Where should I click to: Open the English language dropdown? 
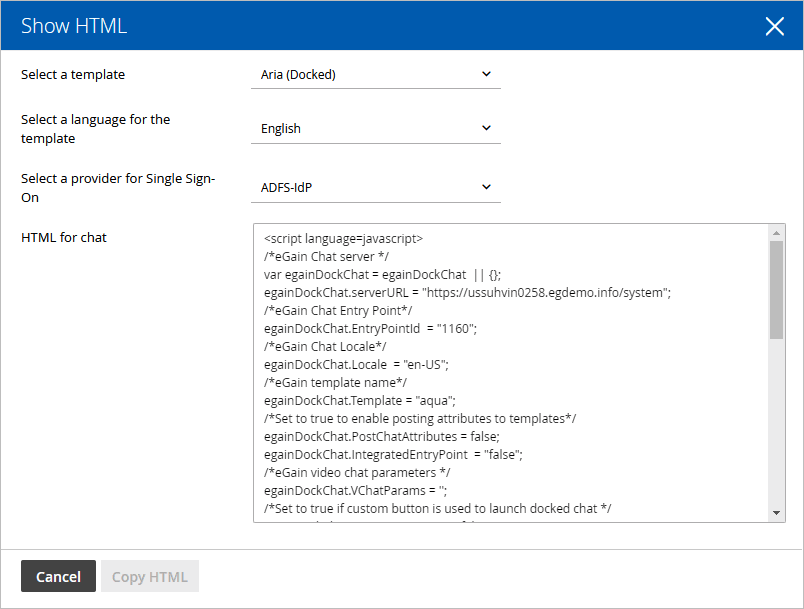(376, 129)
